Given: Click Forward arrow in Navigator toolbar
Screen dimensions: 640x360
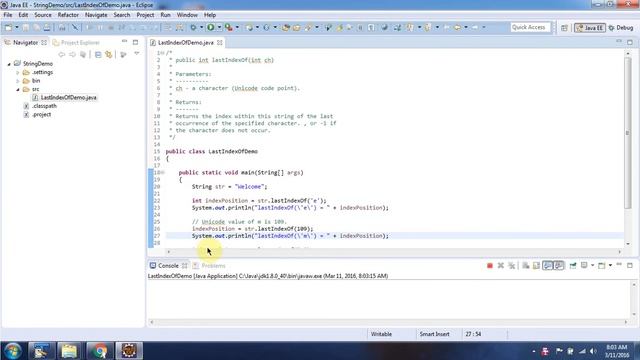Looking at the screenshot, I should [x=72, y=54].
